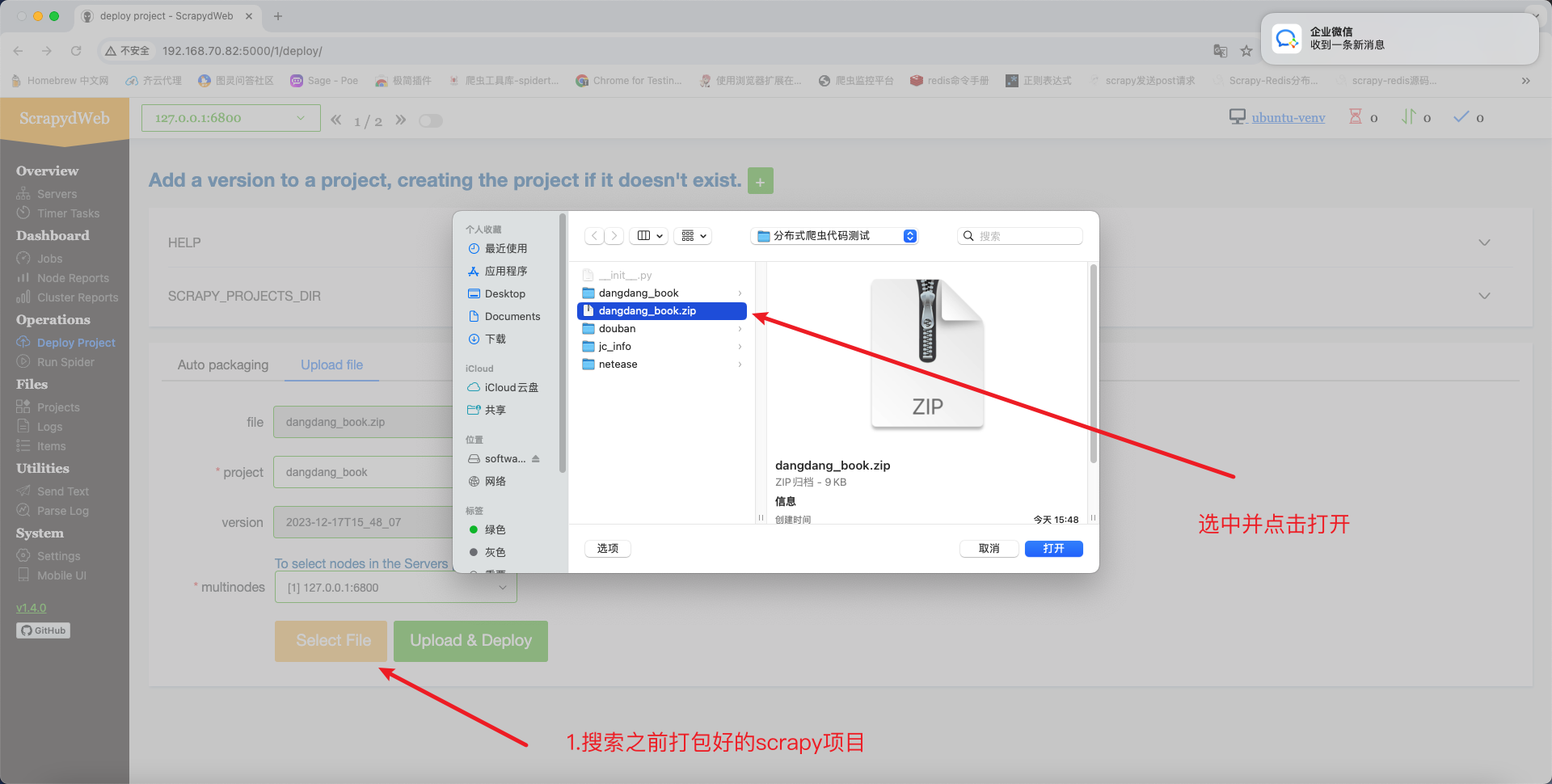Click the GitHub badge
1552x784 pixels.
click(43, 630)
